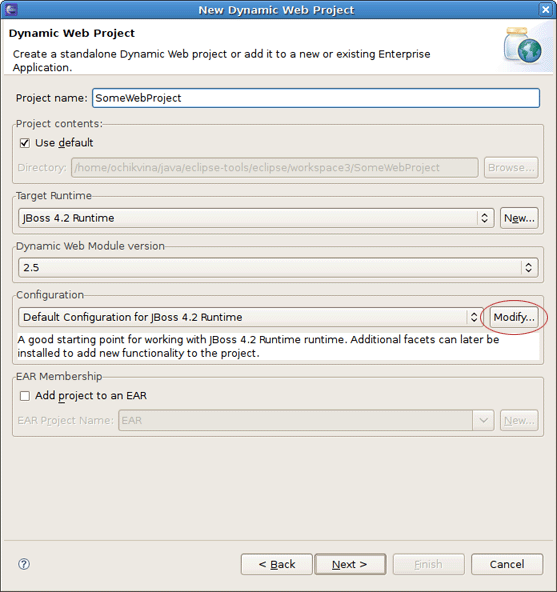Expand the Dynamic Web Module version dropdown

tap(278, 268)
